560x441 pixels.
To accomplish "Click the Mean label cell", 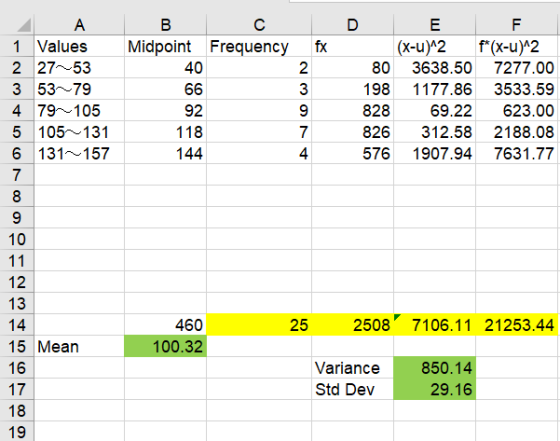I will coord(79,346).
